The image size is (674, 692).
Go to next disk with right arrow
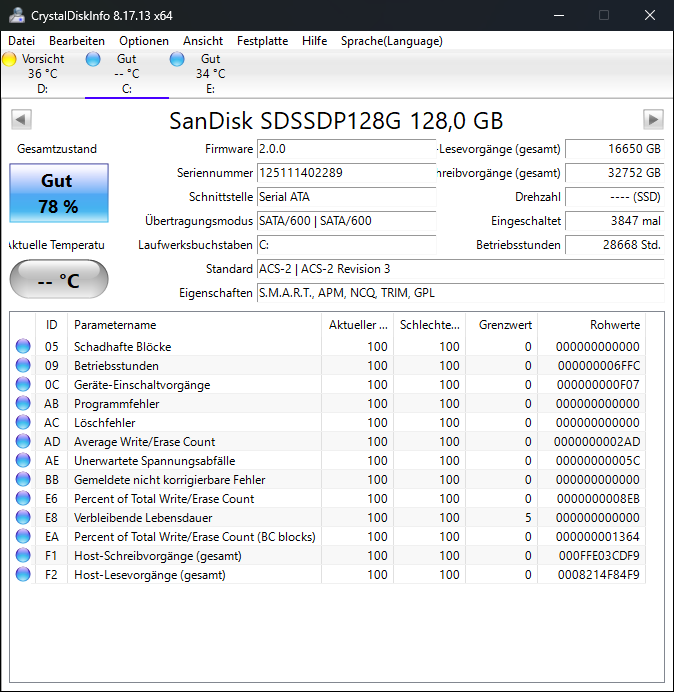tap(653, 119)
